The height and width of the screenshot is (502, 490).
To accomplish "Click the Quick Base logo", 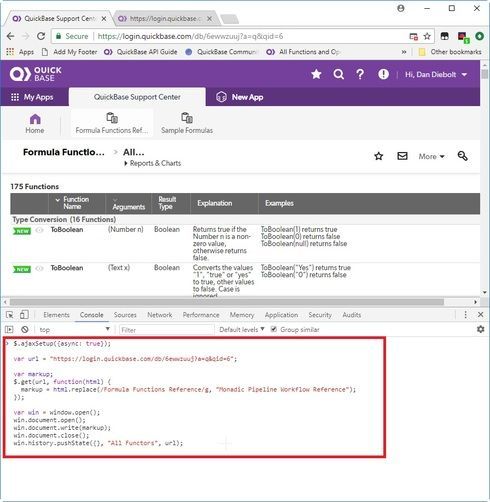I will pyautogui.click(x=35, y=74).
